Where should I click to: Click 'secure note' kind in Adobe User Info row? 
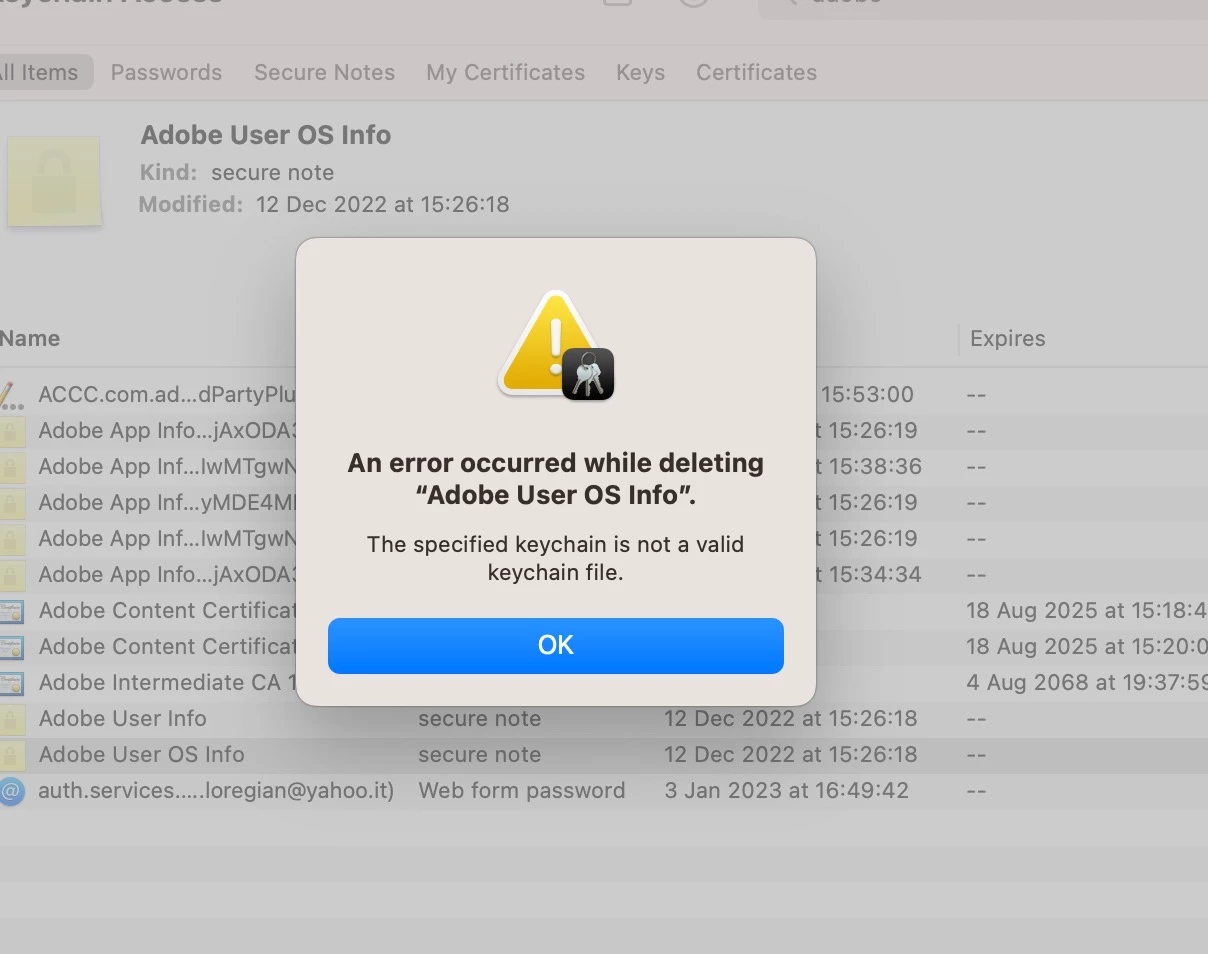pyautogui.click(x=479, y=718)
